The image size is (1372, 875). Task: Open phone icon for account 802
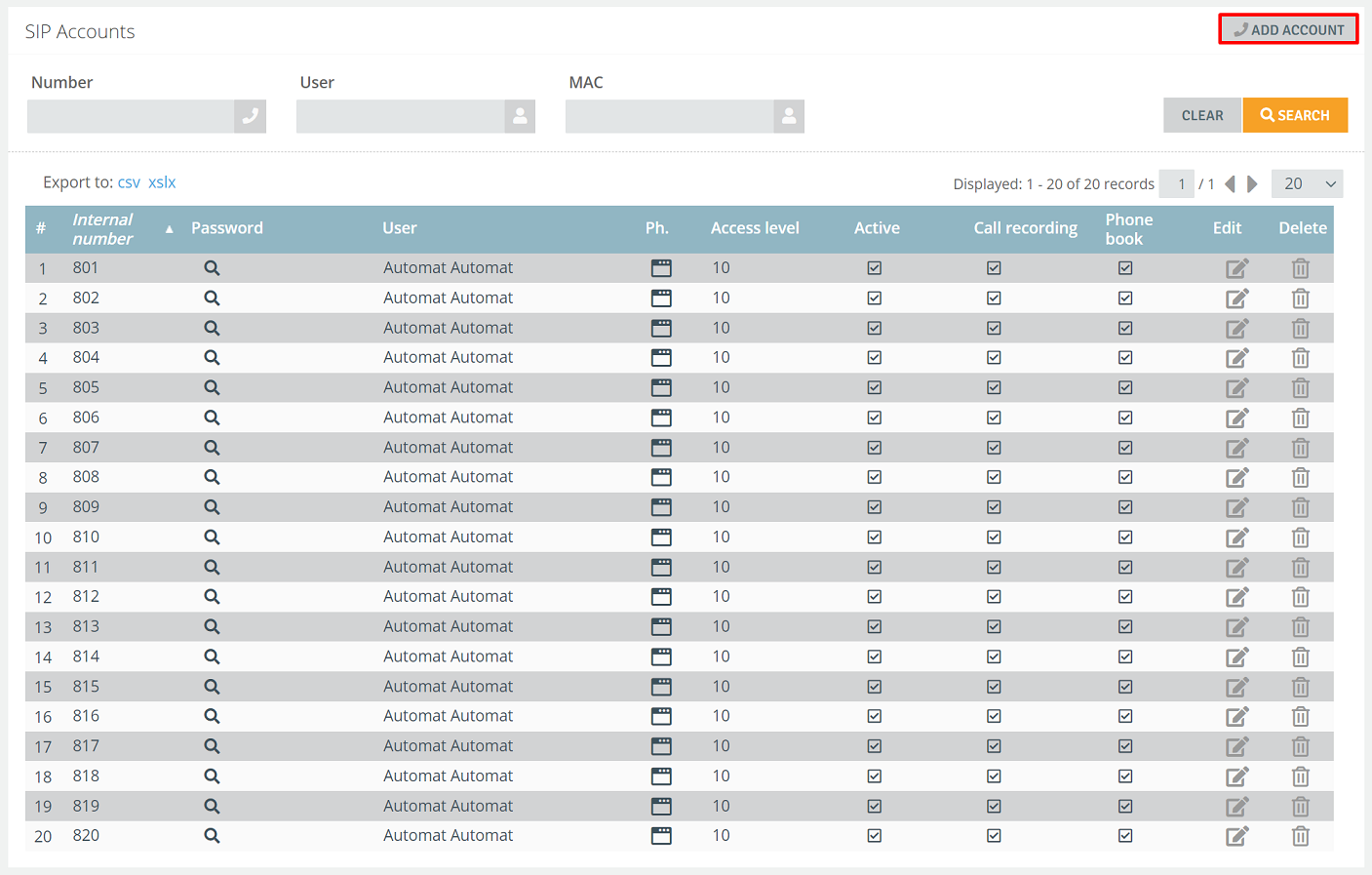(661, 298)
